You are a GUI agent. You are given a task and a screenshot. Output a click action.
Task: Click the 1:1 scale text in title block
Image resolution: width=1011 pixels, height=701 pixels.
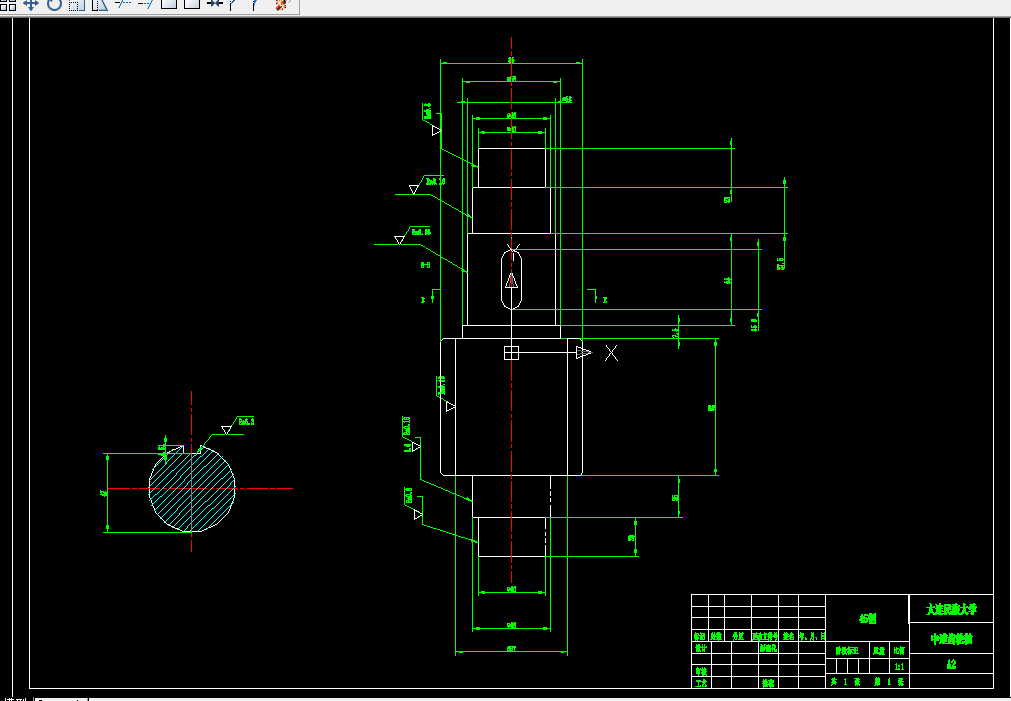pyautogui.click(x=899, y=666)
